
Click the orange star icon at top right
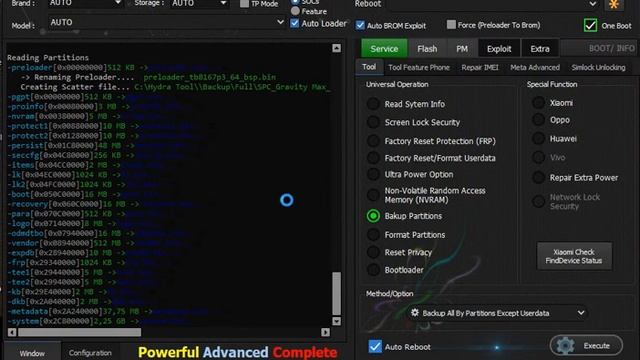click(x=613, y=4)
